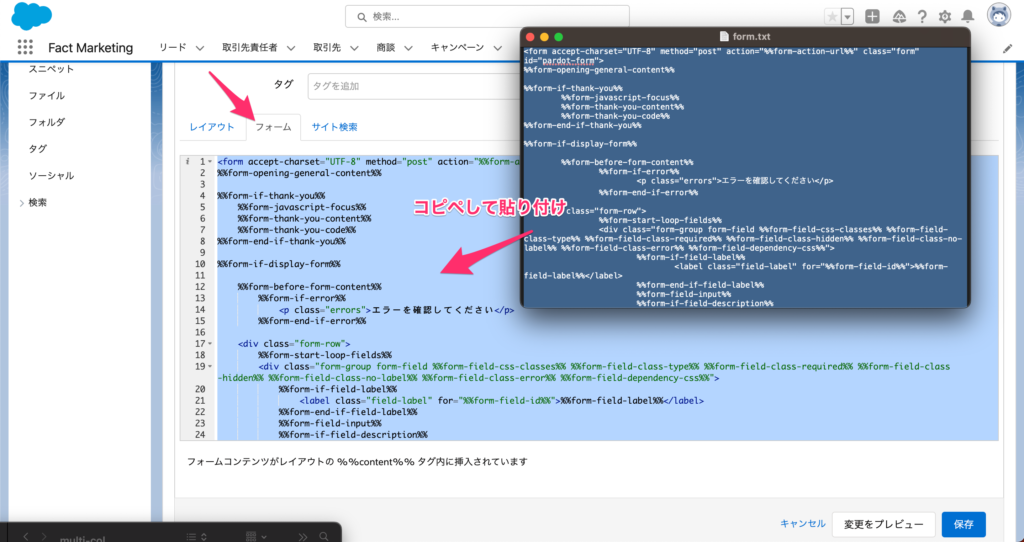Open the favorites list dropdown arrow
The image size is (1024, 542).
click(x=848, y=16)
